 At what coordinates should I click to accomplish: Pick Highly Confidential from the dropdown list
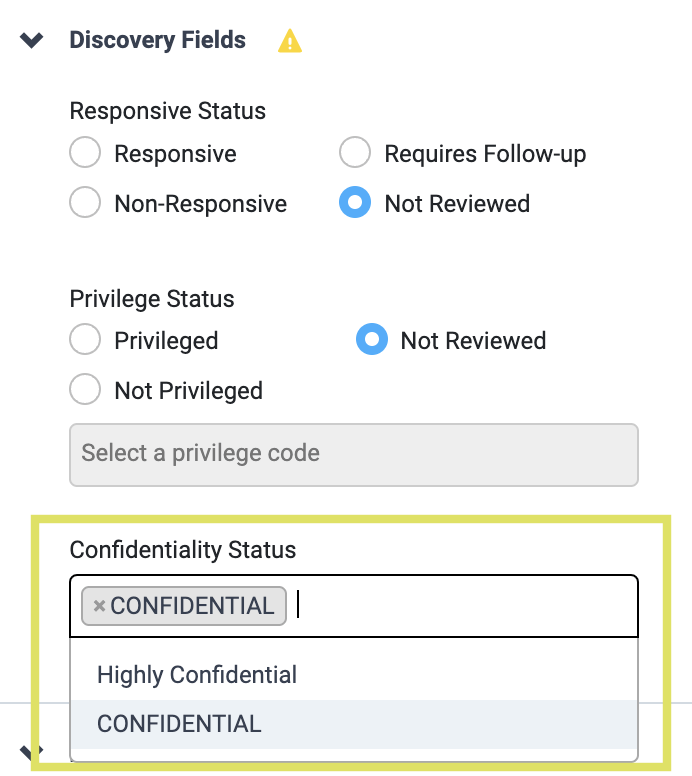pos(197,675)
